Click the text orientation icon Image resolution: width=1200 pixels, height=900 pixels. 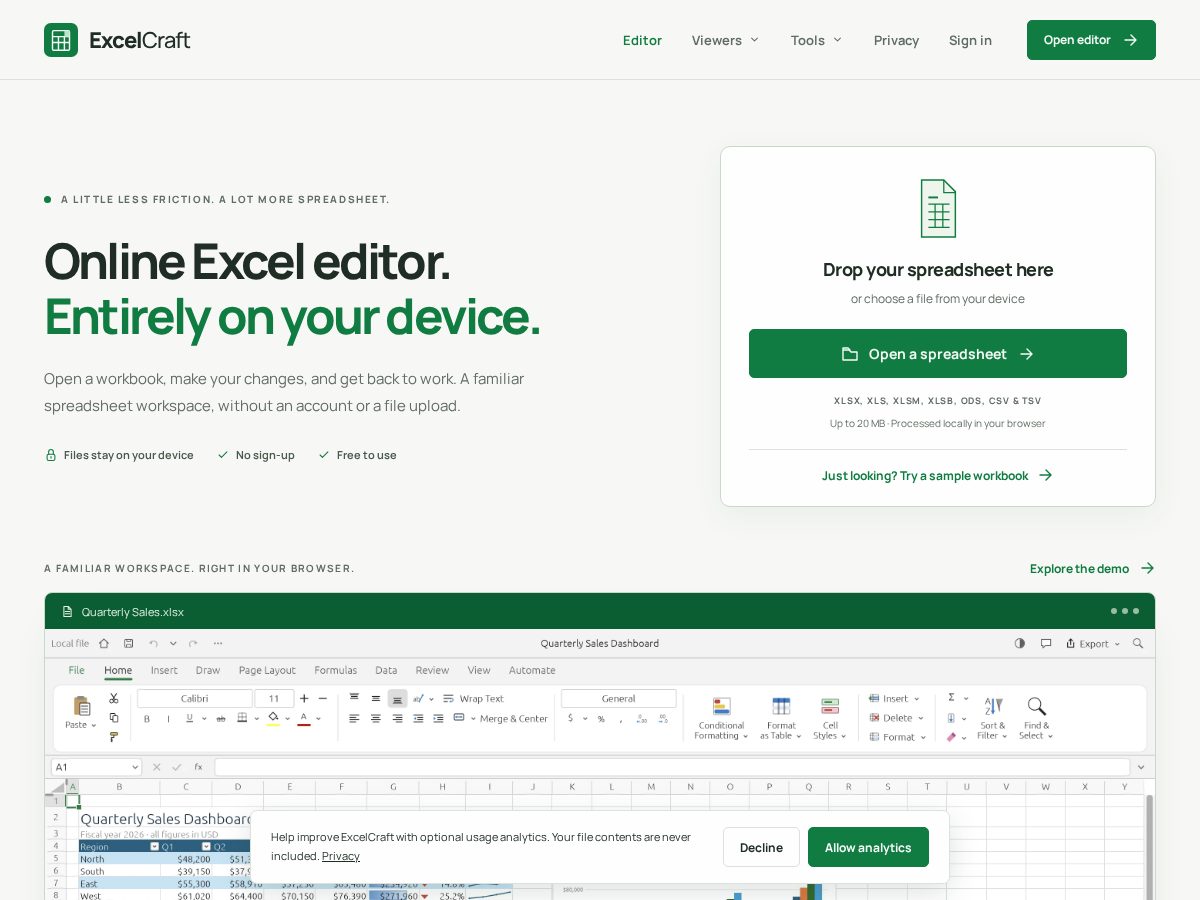coord(418,698)
